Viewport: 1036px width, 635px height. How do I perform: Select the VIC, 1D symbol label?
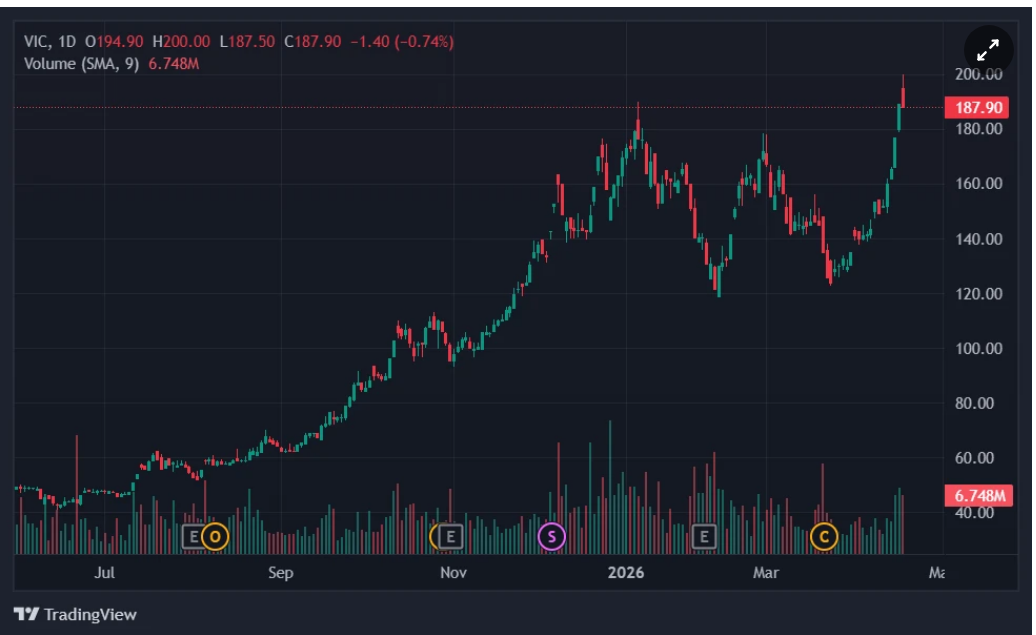click(50, 42)
